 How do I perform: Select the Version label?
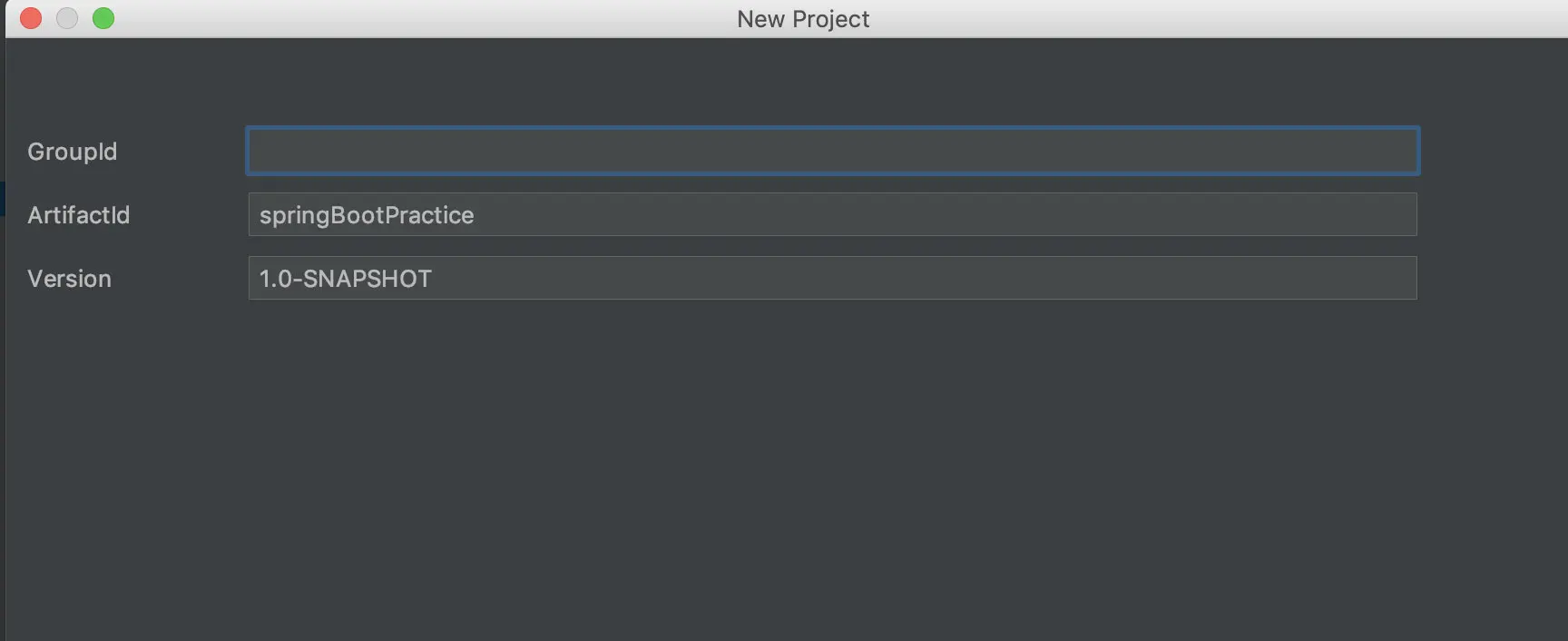click(x=69, y=279)
